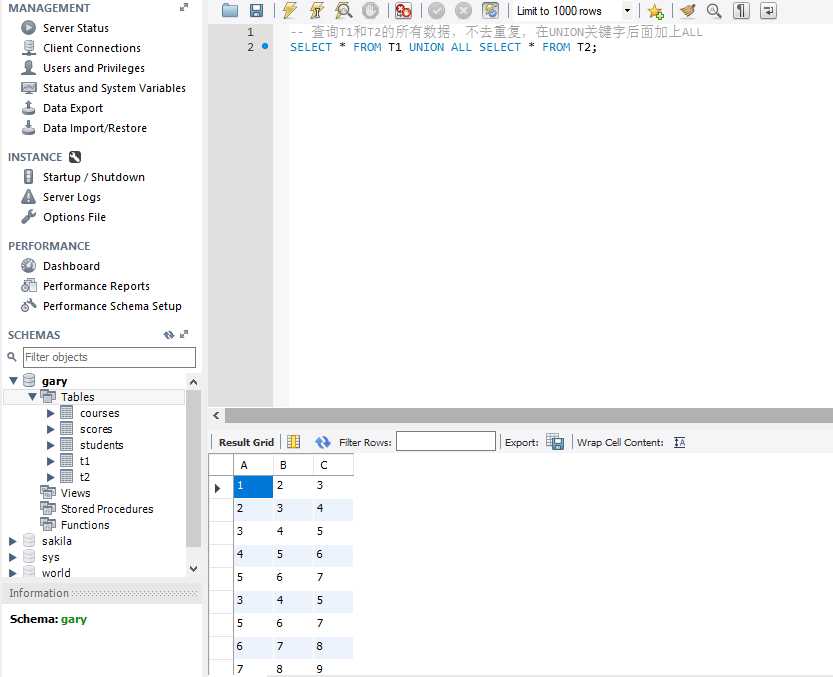Select the Views node
833x677 pixels.
pyautogui.click(x=75, y=493)
